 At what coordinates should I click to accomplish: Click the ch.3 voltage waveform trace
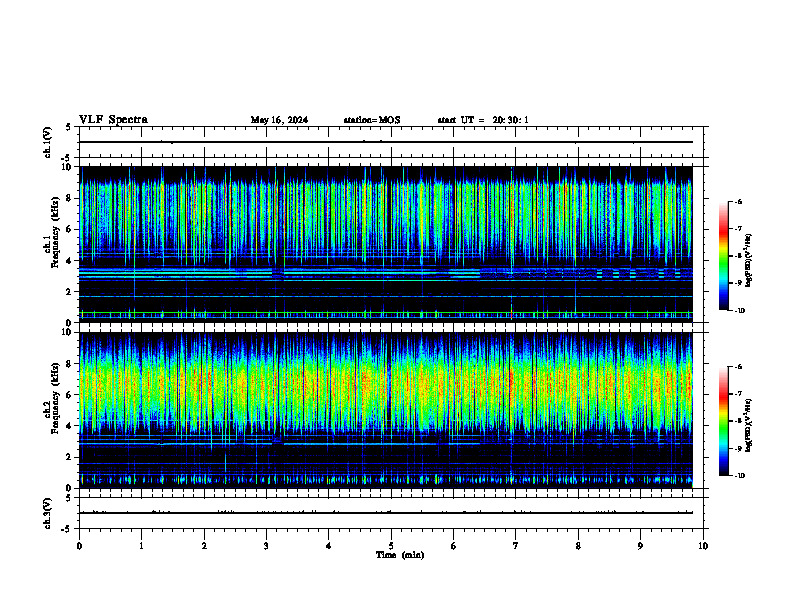tap(386, 513)
